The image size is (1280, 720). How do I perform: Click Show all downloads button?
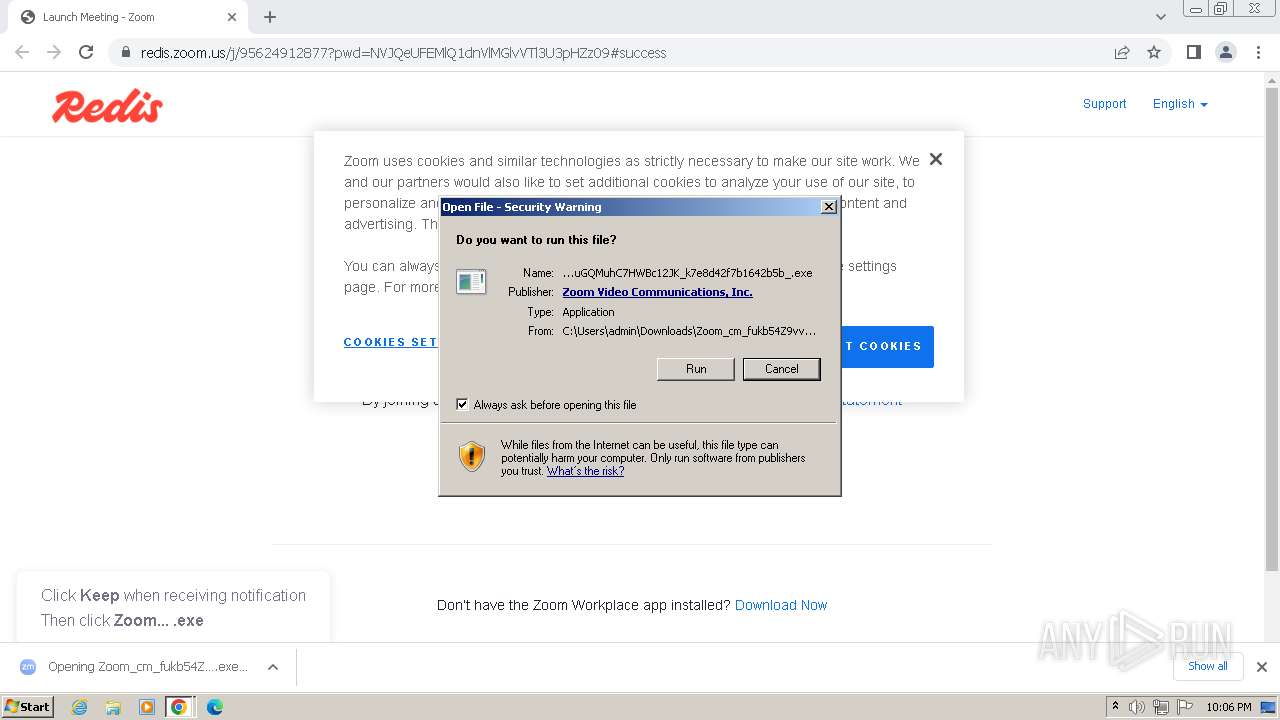(x=1208, y=666)
